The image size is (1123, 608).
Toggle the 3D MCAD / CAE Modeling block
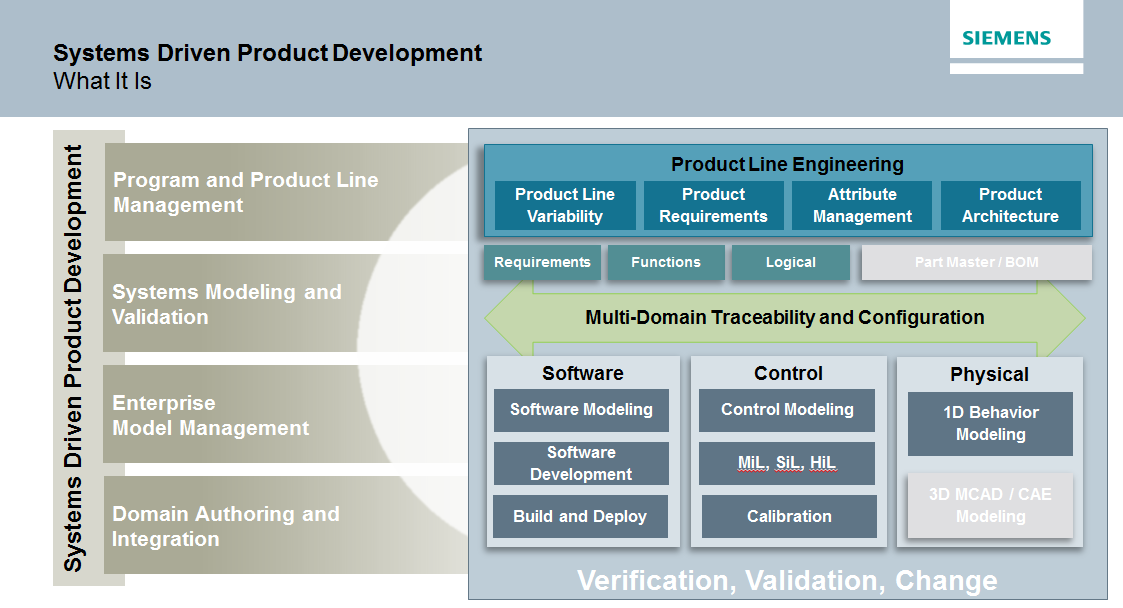point(989,506)
